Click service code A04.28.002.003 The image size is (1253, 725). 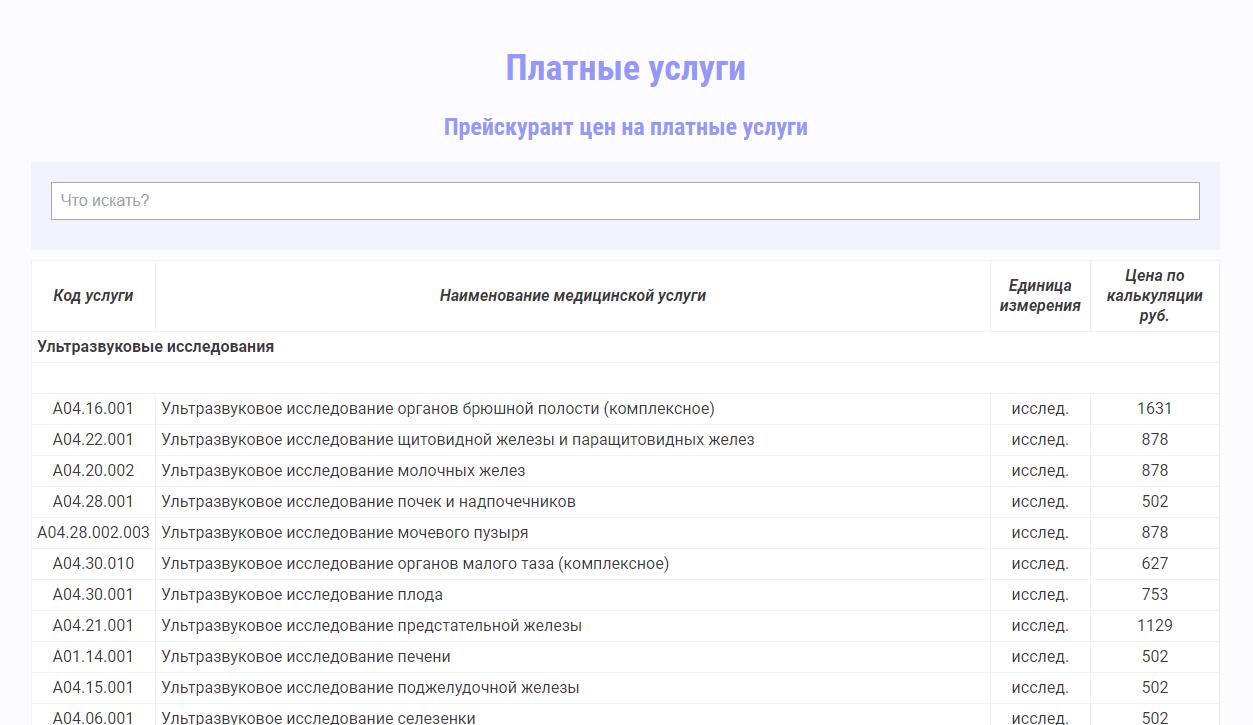tap(93, 533)
